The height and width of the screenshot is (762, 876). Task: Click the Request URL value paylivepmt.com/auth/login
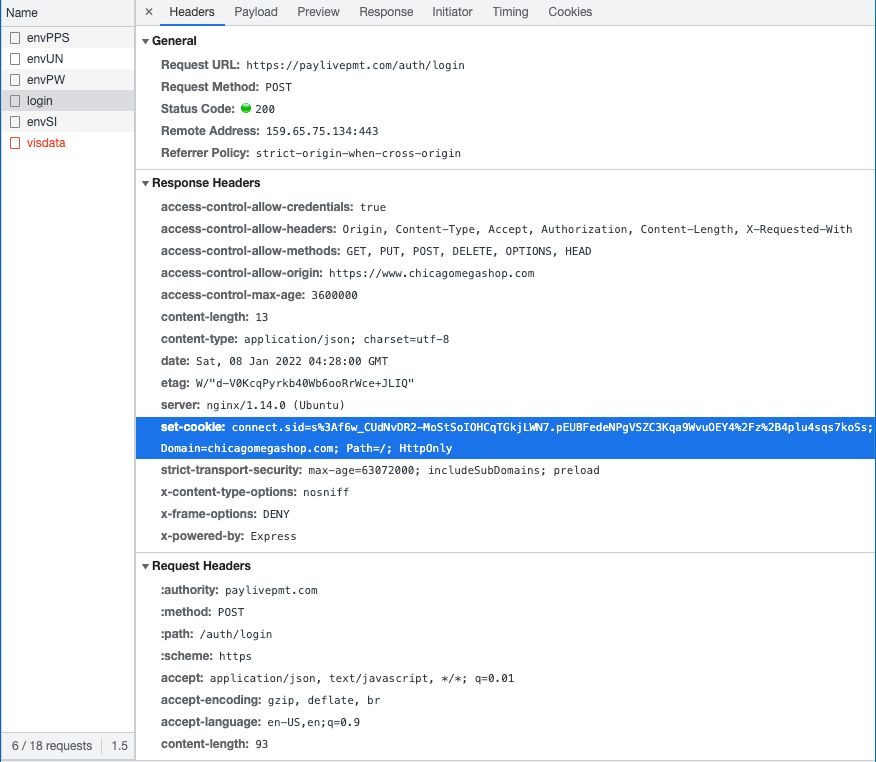(355, 65)
